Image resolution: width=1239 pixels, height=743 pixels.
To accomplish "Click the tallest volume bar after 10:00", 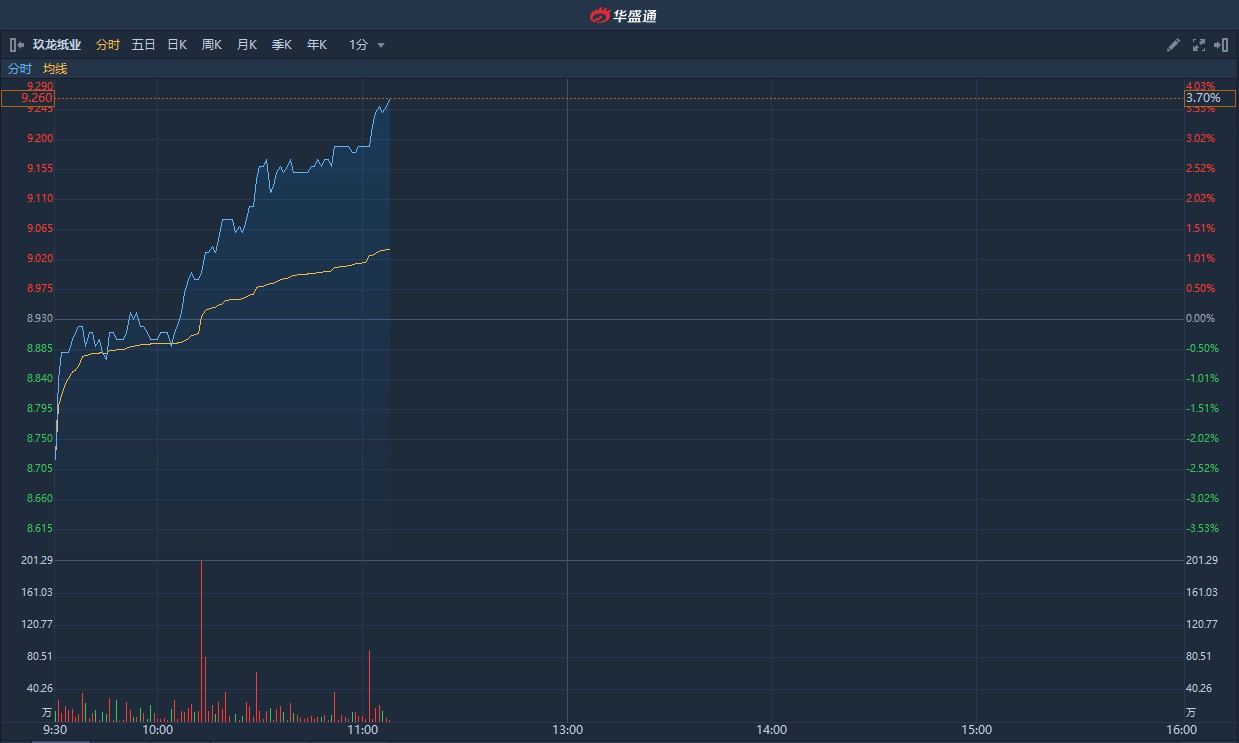I will 202,641.
